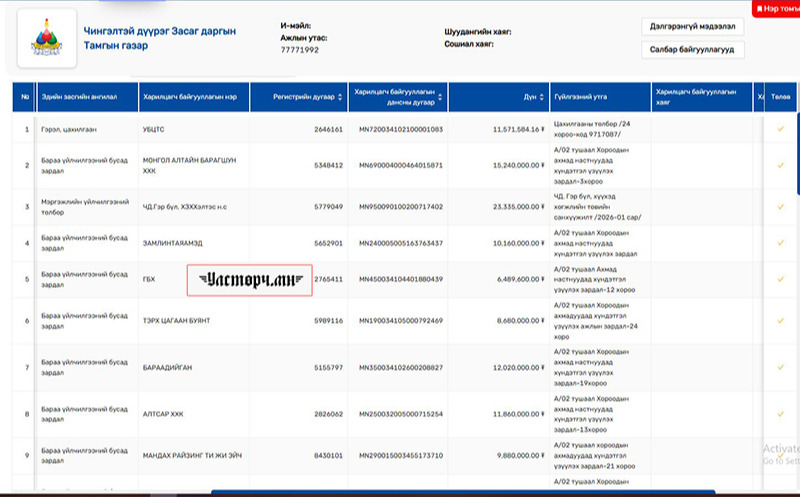Click the Уламжлал.мн watermark logo

250,279
